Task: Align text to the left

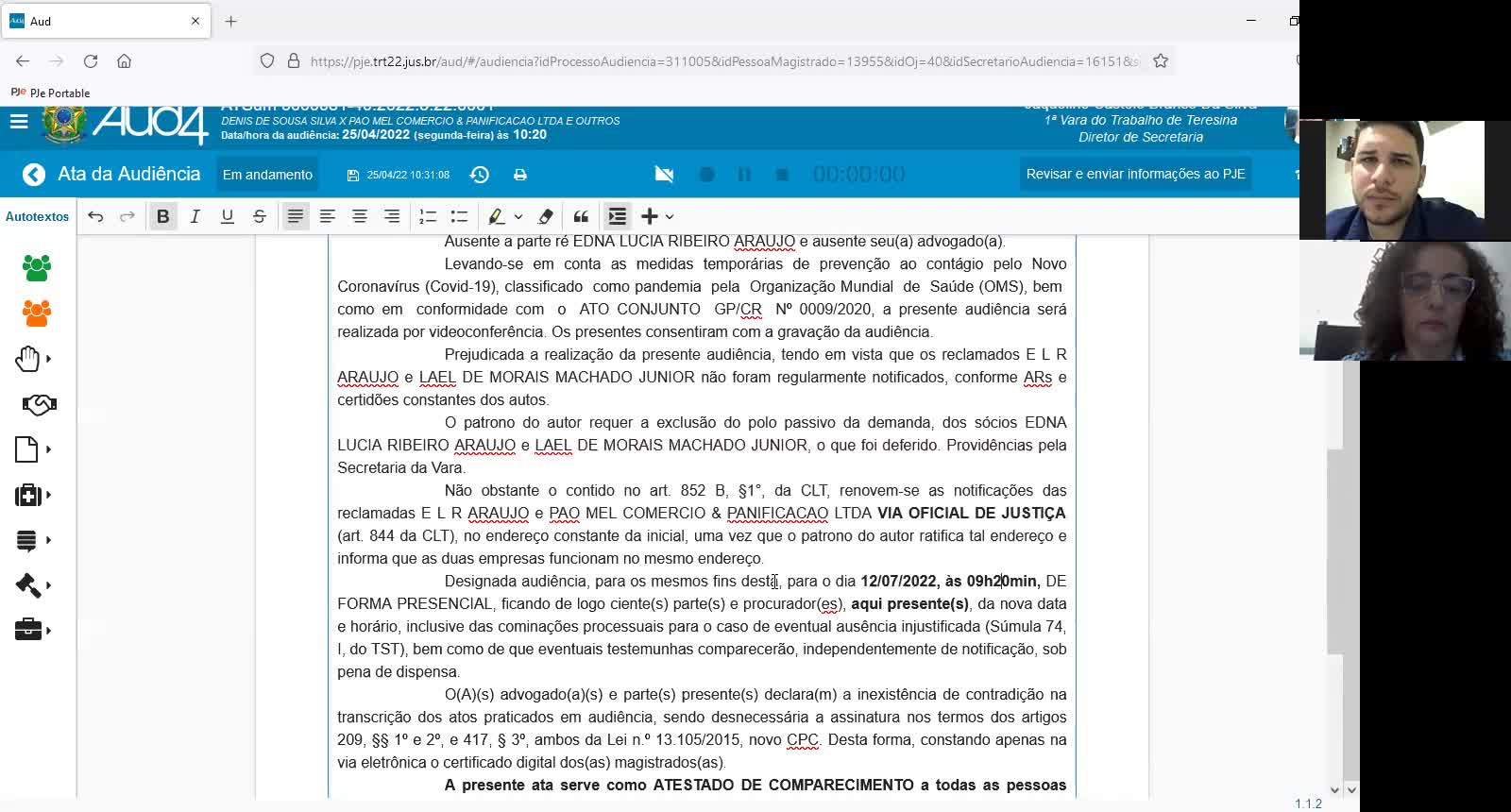Action: pos(328,216)
